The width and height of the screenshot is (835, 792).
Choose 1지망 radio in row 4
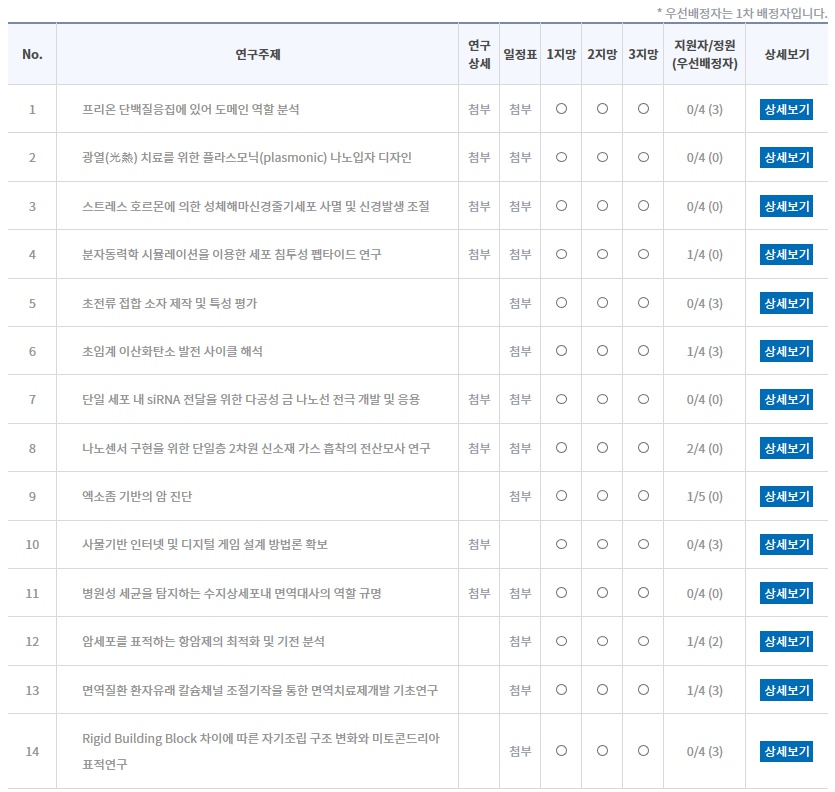561,254
